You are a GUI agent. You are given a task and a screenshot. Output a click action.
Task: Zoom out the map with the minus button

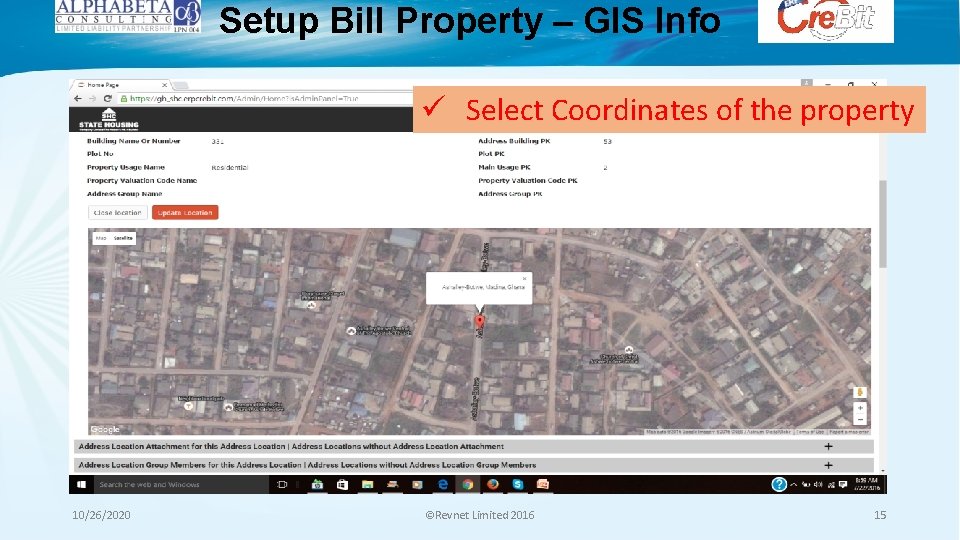(860, 419)
